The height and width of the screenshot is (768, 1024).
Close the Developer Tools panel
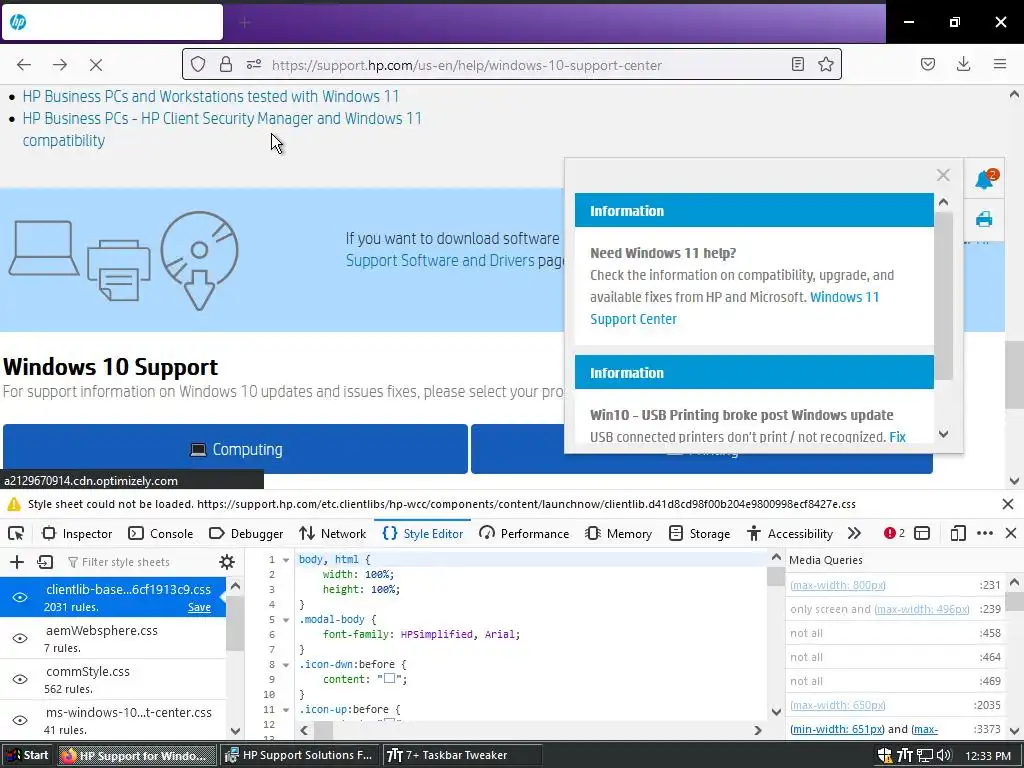(x=1011, y=534)
